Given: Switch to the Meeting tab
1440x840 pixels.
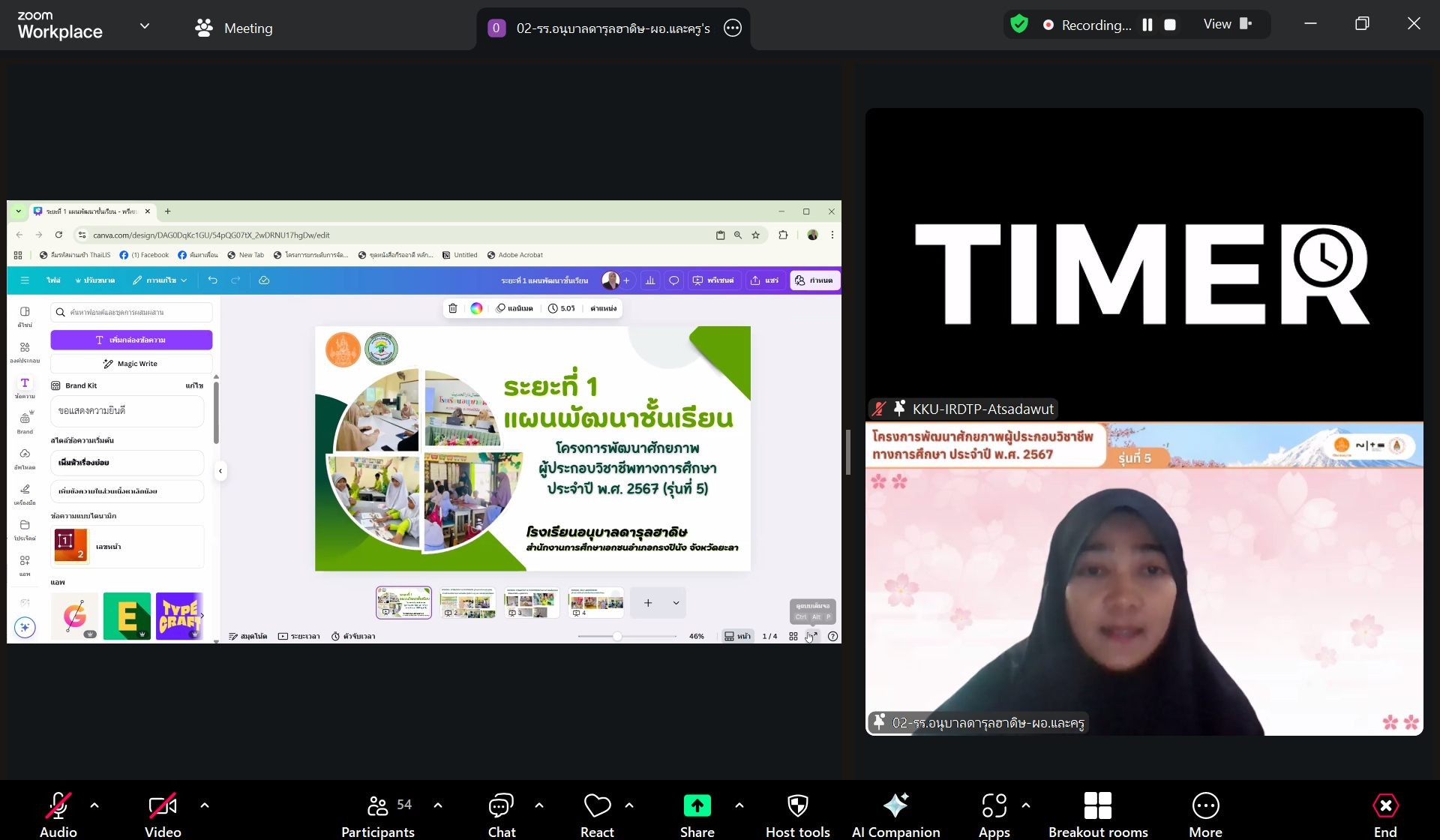Looking at the screenshot, I should click(234, 28).
